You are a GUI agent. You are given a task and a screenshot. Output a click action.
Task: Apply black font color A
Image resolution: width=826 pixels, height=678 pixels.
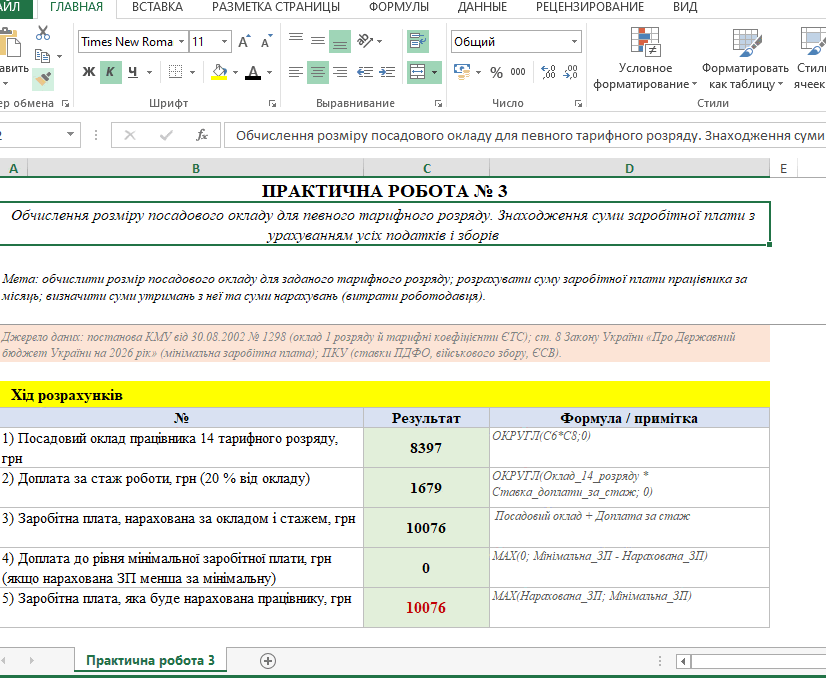253,72
